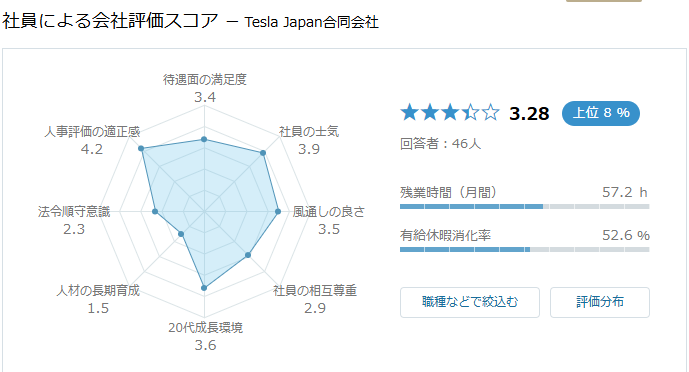The width and height of the screenshot is (689, 372).
Task: Click the half-filled fourth rating star
Action: pos(470,112)
